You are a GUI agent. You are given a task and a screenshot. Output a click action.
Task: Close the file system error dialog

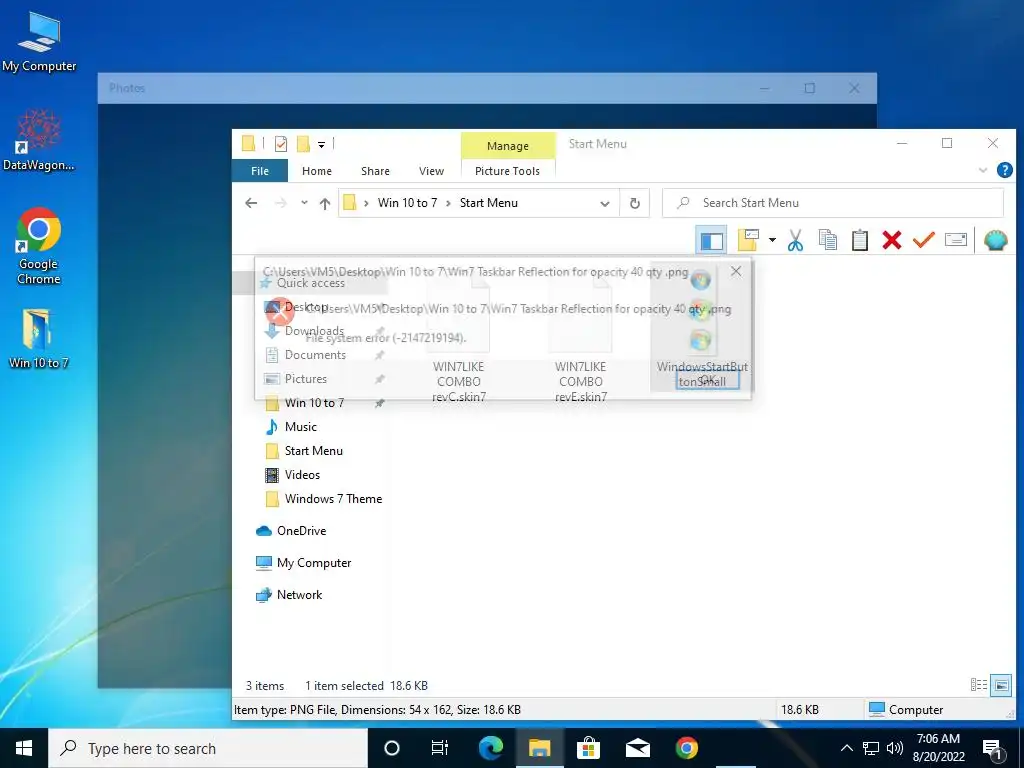click(x=735, y=271)
